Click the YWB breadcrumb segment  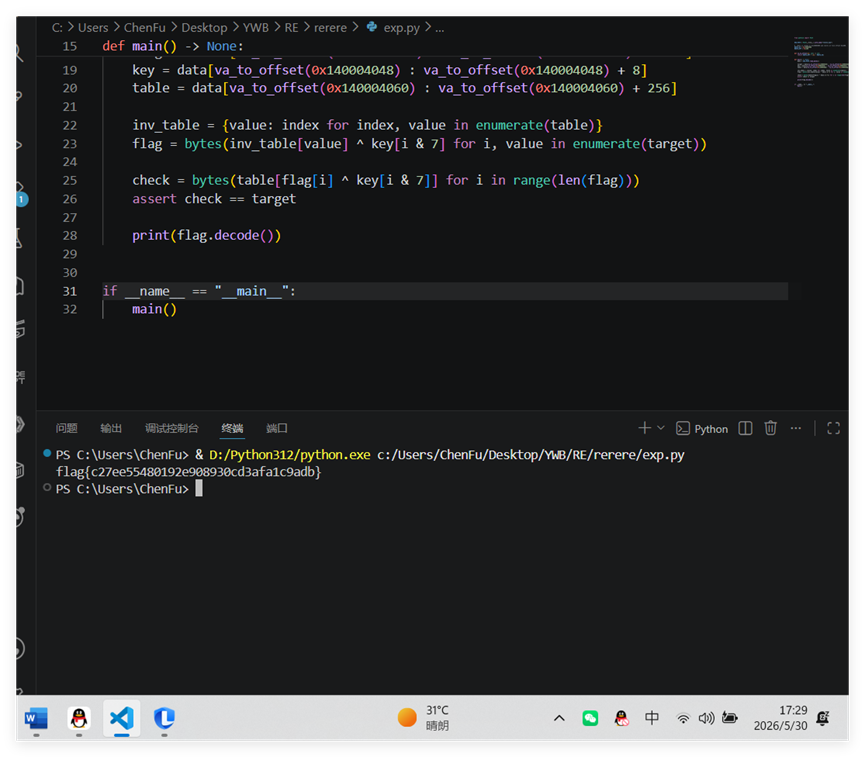pyautogui.click(x=256, y=28)
